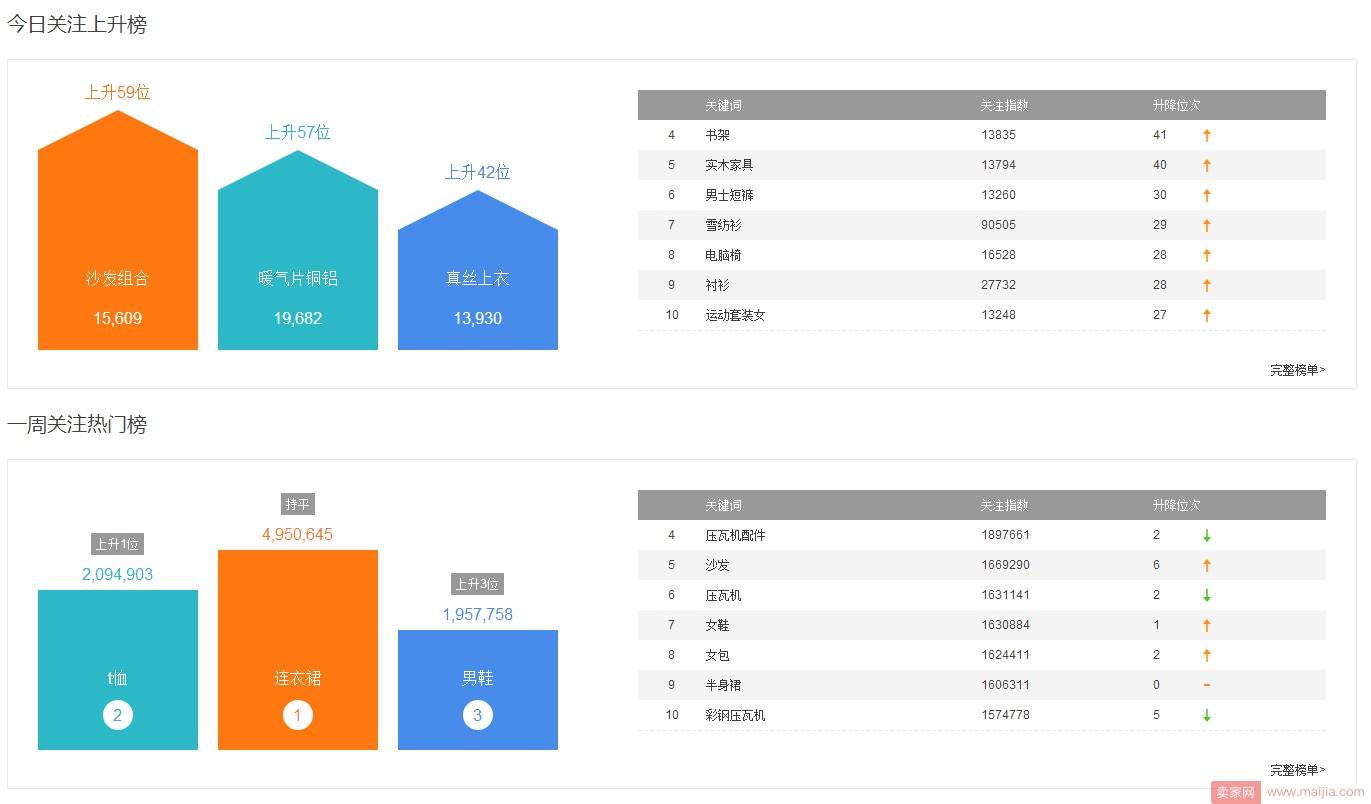Image resolution: width=1371 pixels, height=804 pixels.
Task: Click 升降位次 header in the weekly table
Action: (1176, 505)
